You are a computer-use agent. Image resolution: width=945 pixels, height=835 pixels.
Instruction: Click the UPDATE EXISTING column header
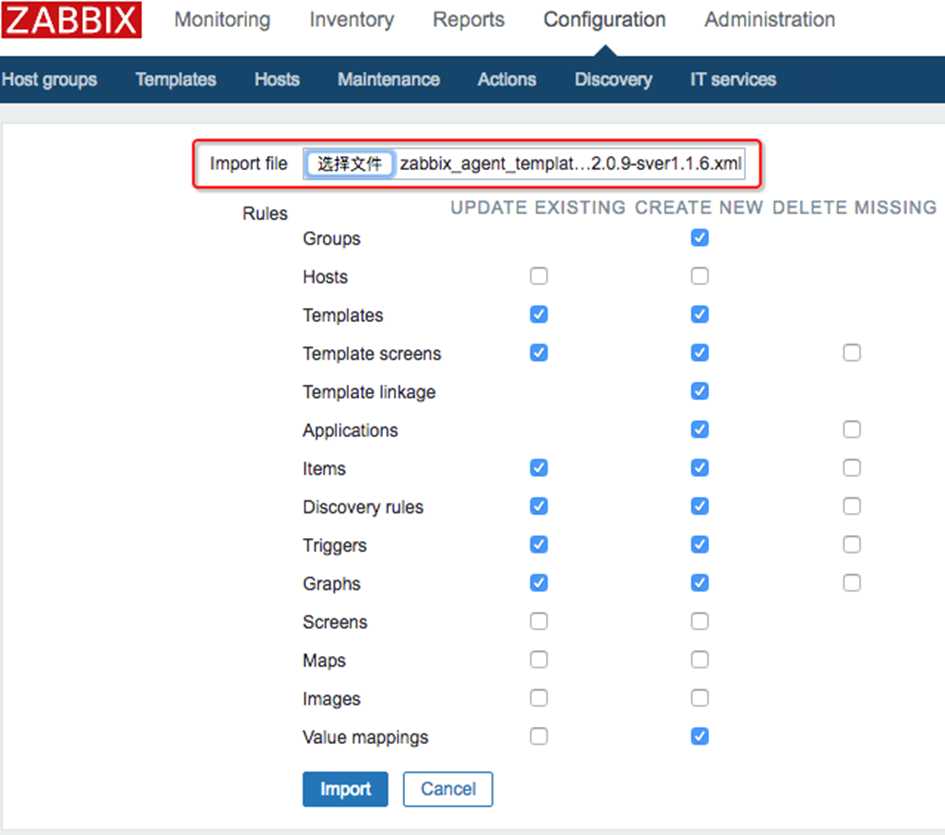click(x=538, y=207)
